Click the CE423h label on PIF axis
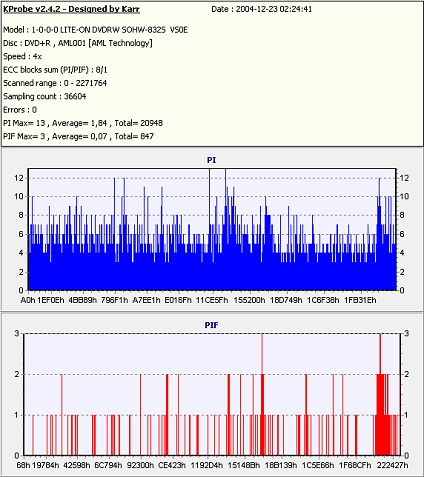 coord(172,465)
